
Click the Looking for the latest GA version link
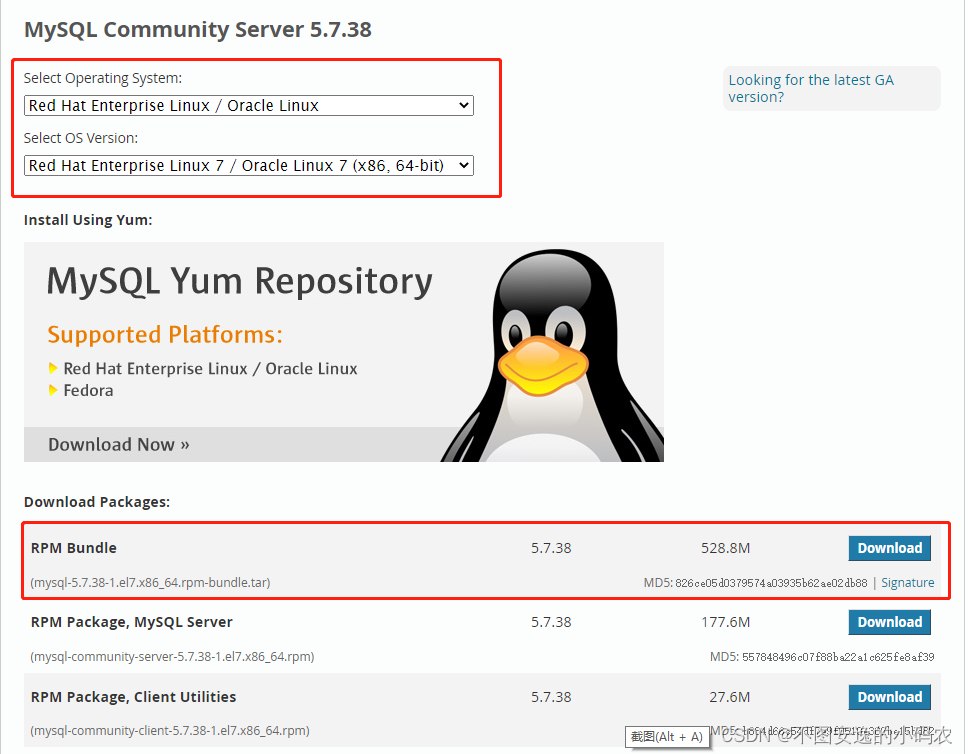pos(811,88)
